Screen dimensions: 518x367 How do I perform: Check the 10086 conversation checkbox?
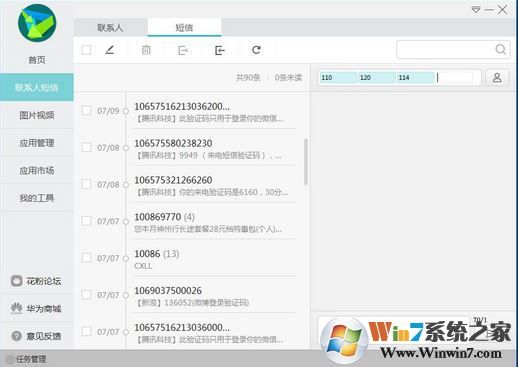(x=86, y=258)
